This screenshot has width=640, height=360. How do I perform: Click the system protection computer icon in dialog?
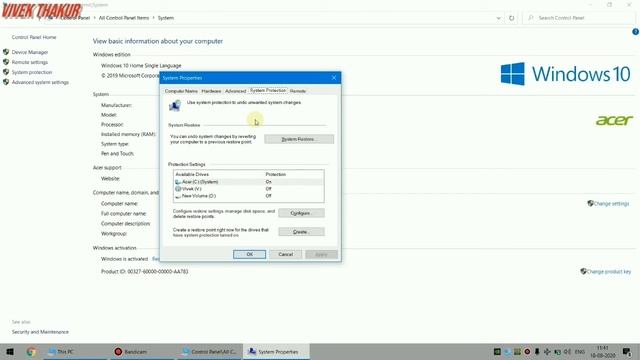(175, 106)
